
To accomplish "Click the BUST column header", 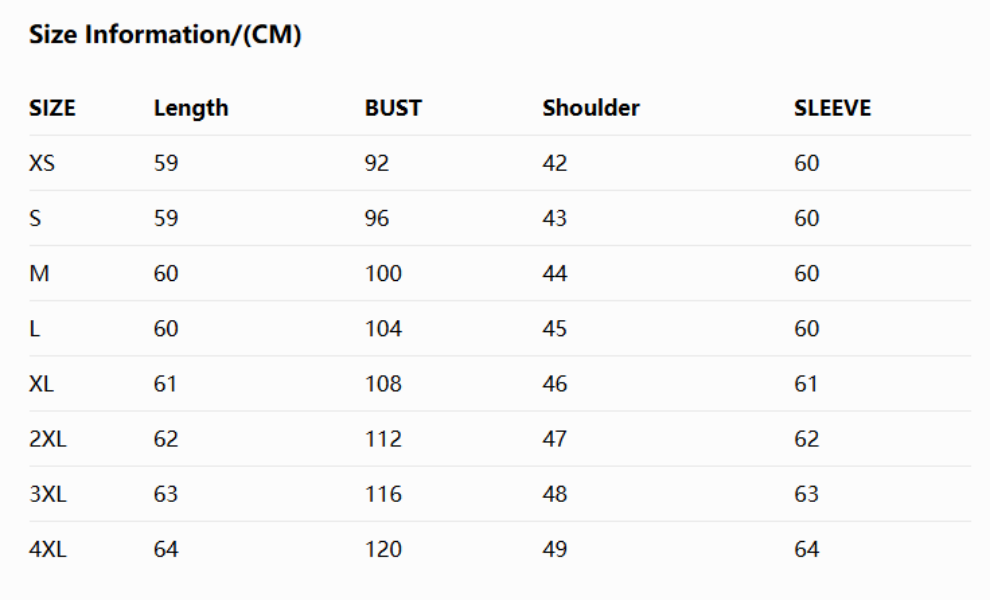I will click(x=393, y=108).
